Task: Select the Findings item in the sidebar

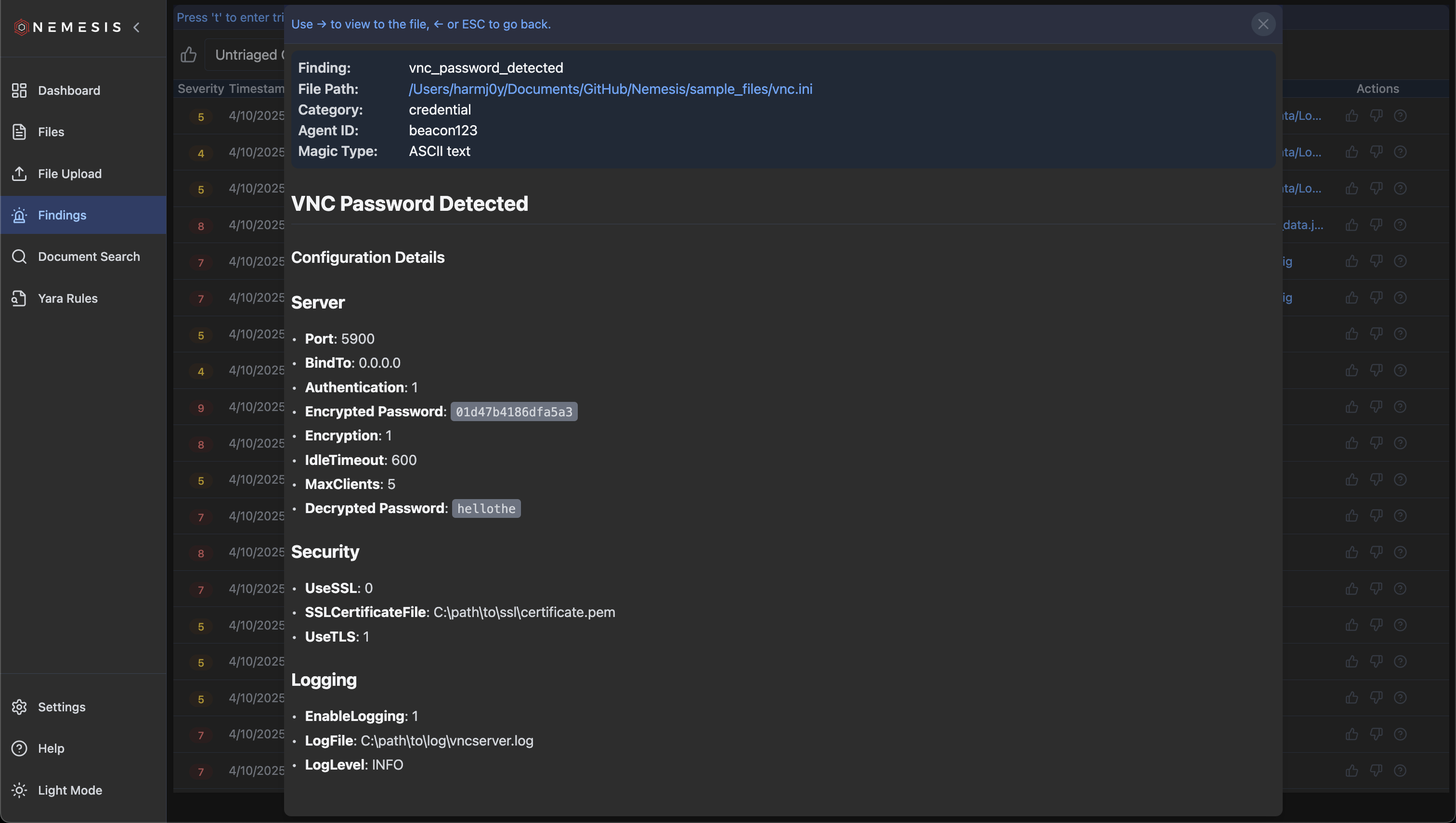Action: point(62,215)
